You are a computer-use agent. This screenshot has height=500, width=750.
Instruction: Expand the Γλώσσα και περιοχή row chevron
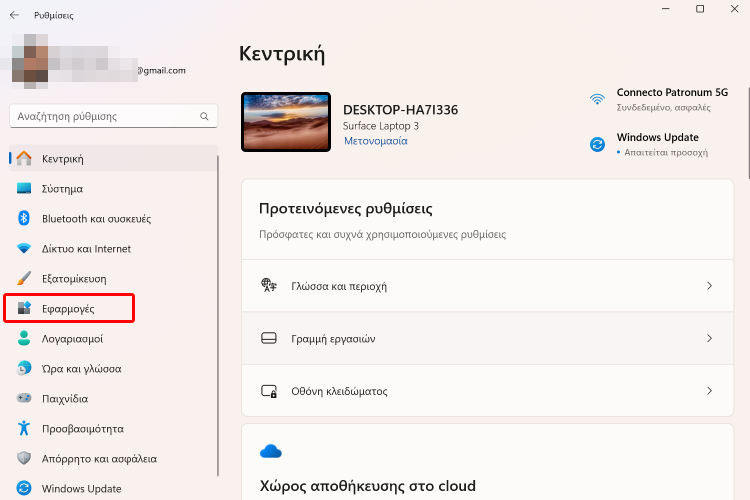709,286
